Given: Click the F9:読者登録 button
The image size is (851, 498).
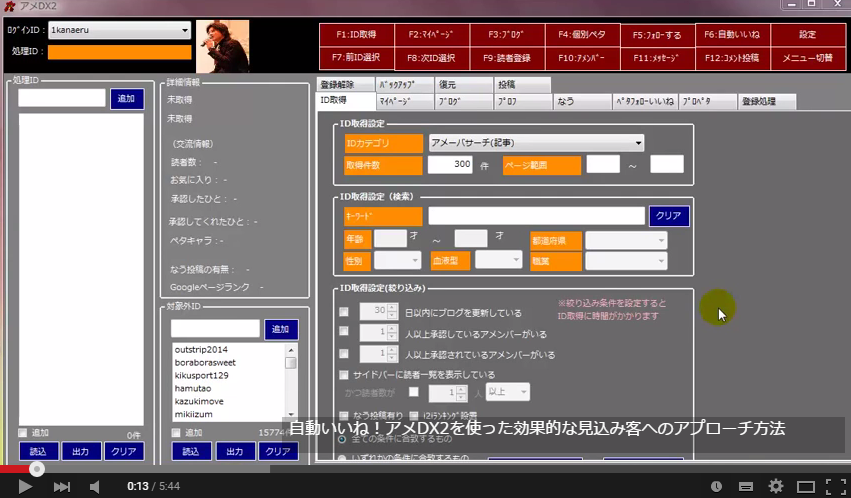Looking at the screenshot, I should coord(506,58).
